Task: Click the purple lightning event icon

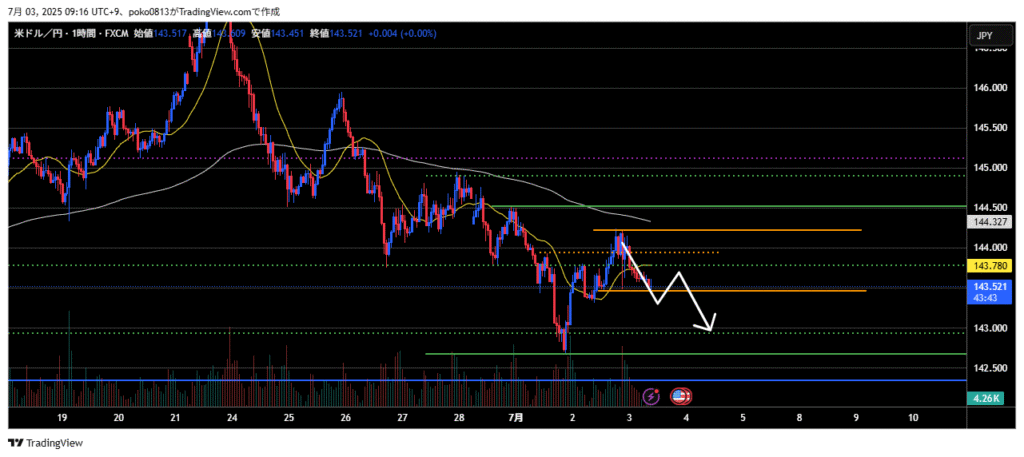Action: pyautogui.click(x=652, y=397)
